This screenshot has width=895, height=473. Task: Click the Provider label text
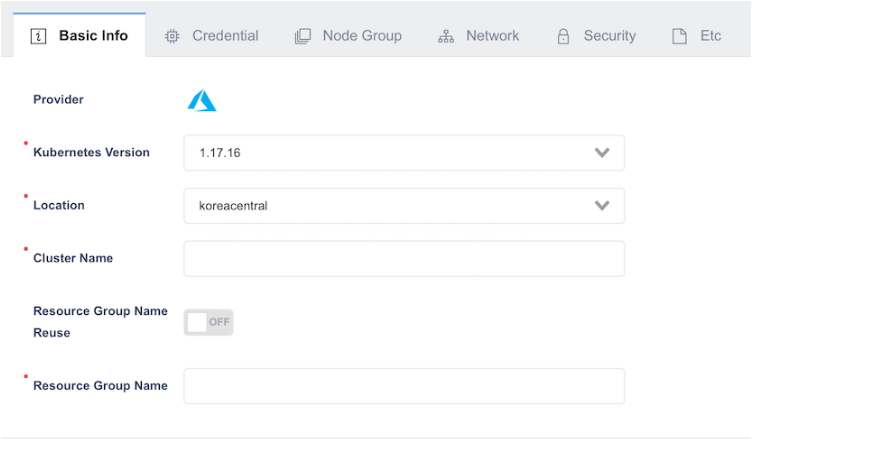pos(58,100)
